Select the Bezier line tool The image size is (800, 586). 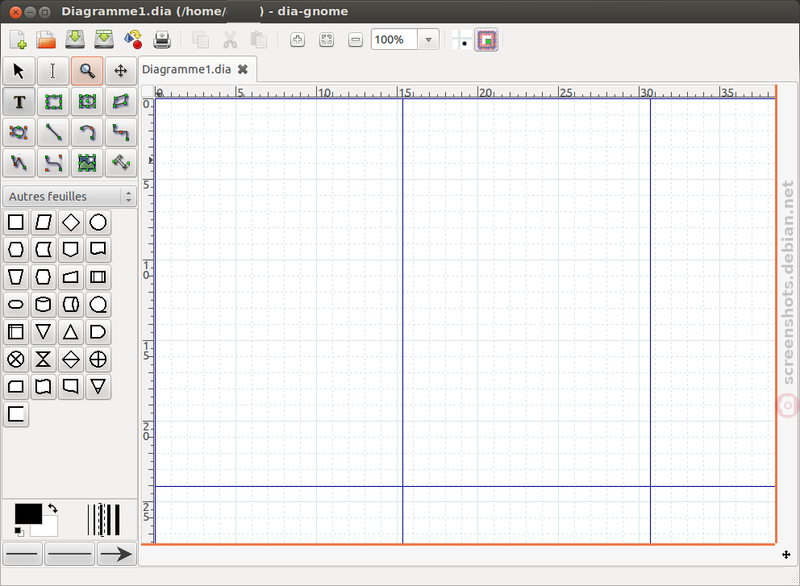pos(53,163)
